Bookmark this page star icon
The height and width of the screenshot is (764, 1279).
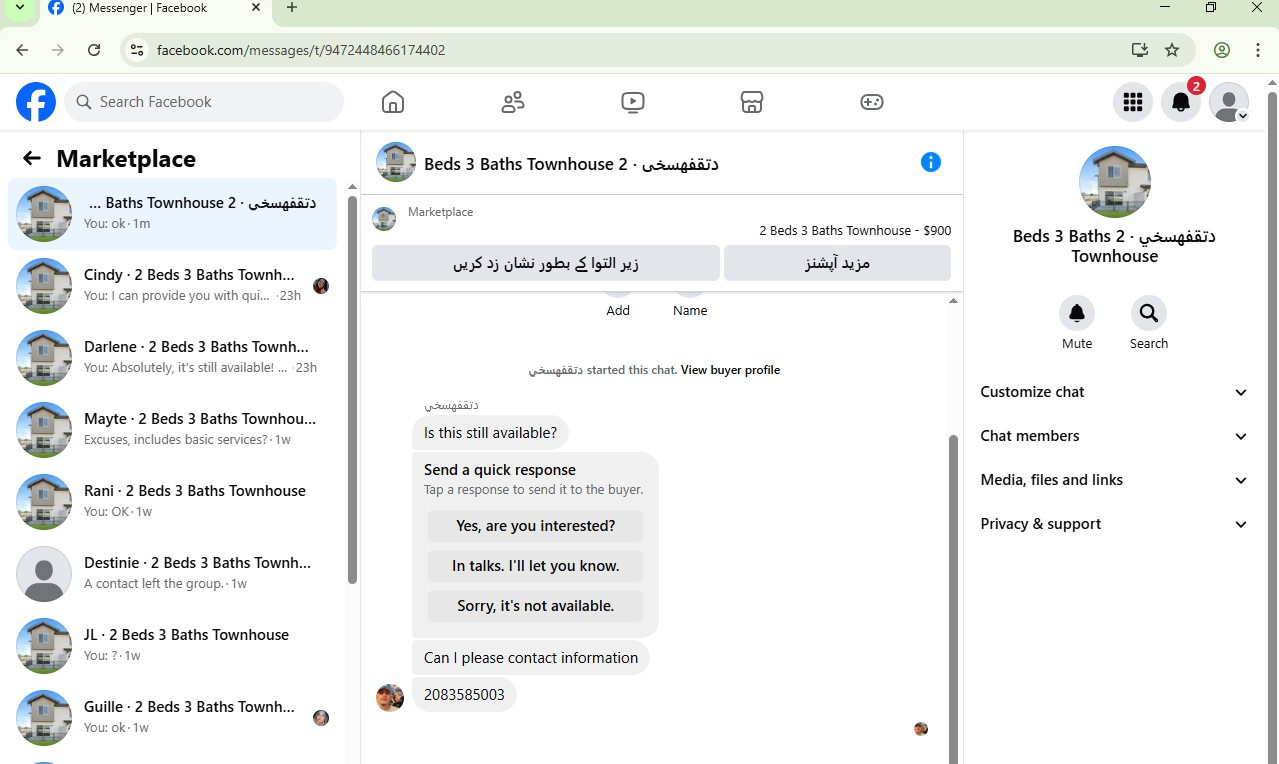(x=1172, y=50)
